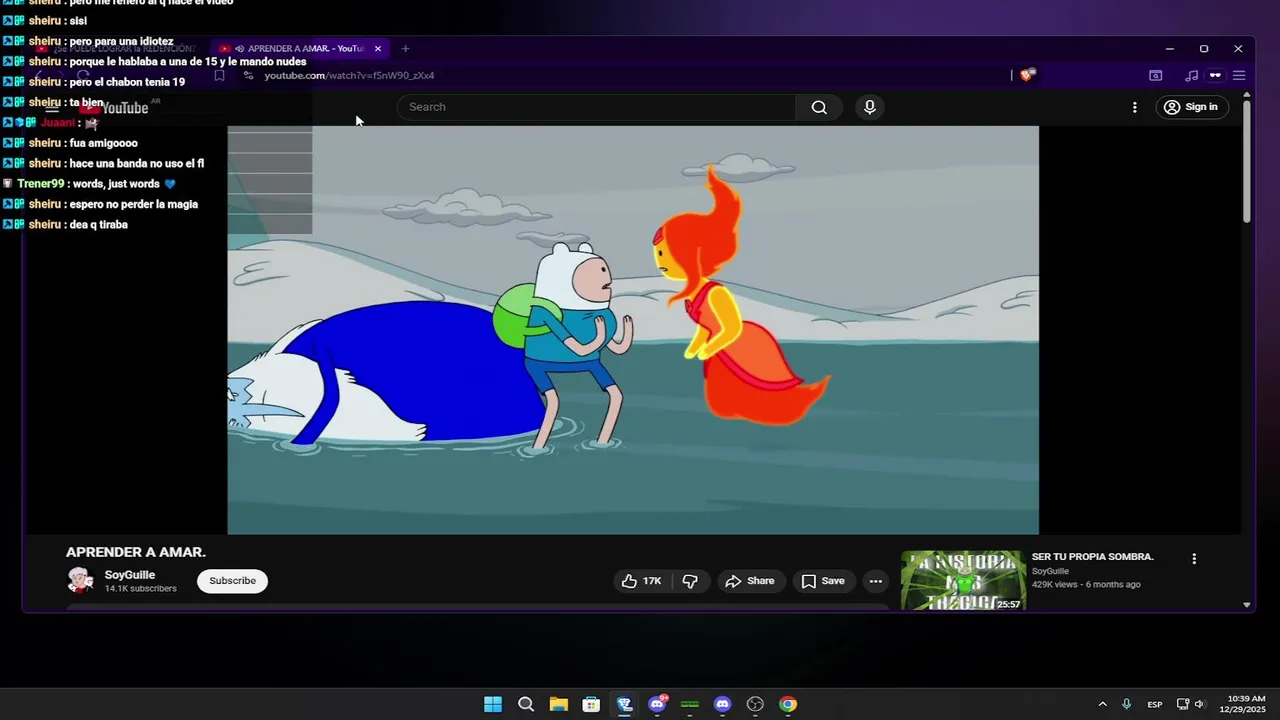Viewport: 1280px width, 720px height.
Task: Open Microsoft Store from taskbar
Action: pyautogui.click(x=591, y=704)
